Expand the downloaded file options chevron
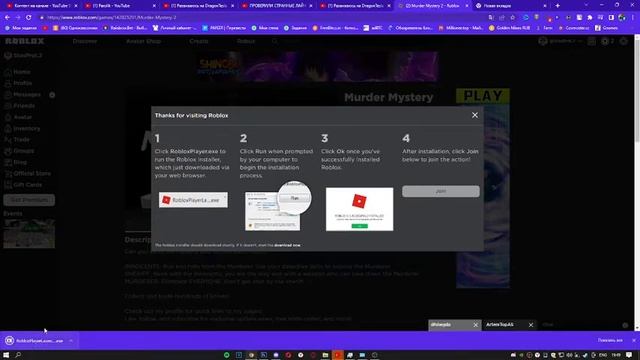 (71, 340)
